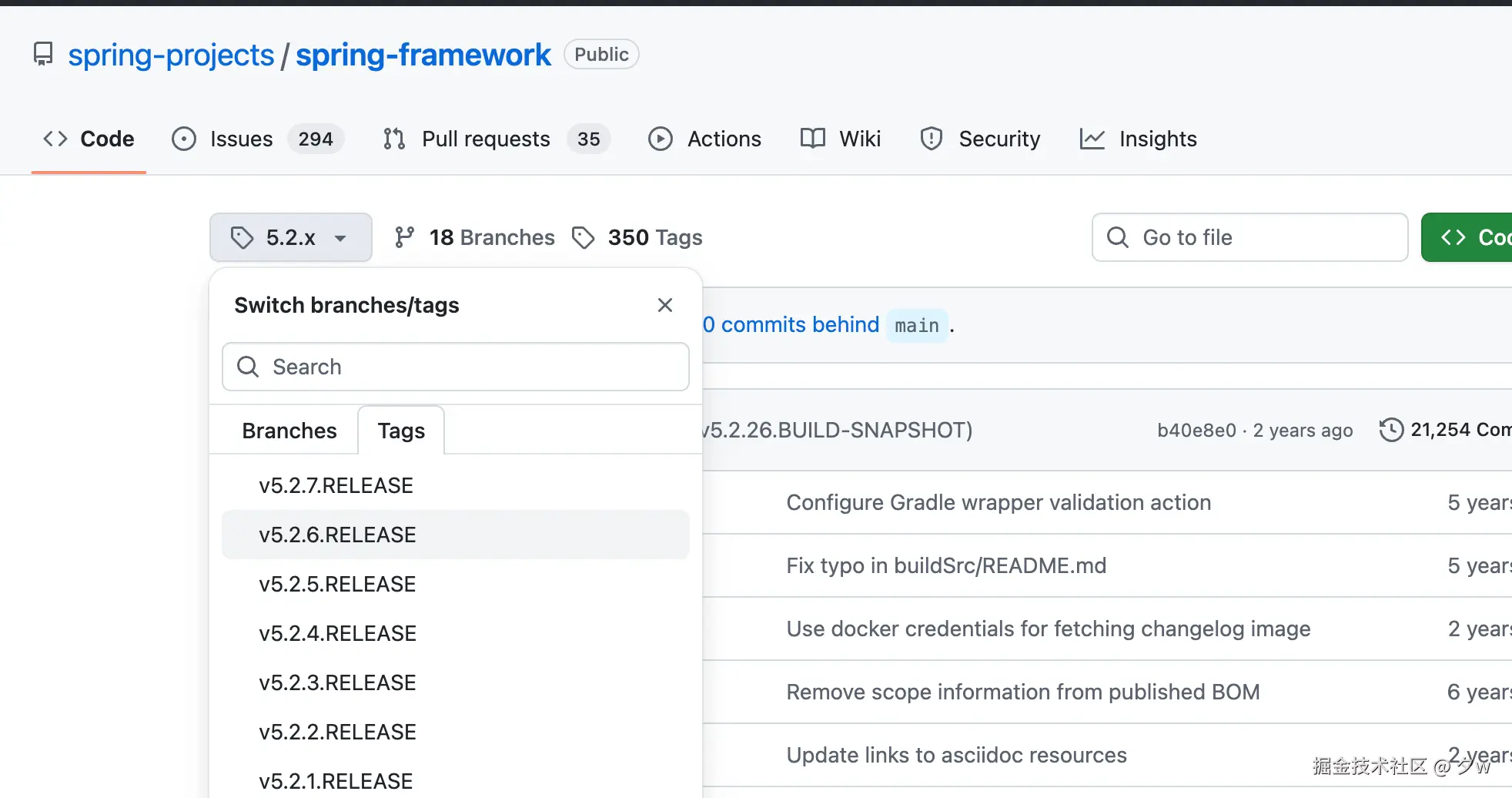Click the branch/tag Search field
1512x798 pixels.
(x=456, y=367)
